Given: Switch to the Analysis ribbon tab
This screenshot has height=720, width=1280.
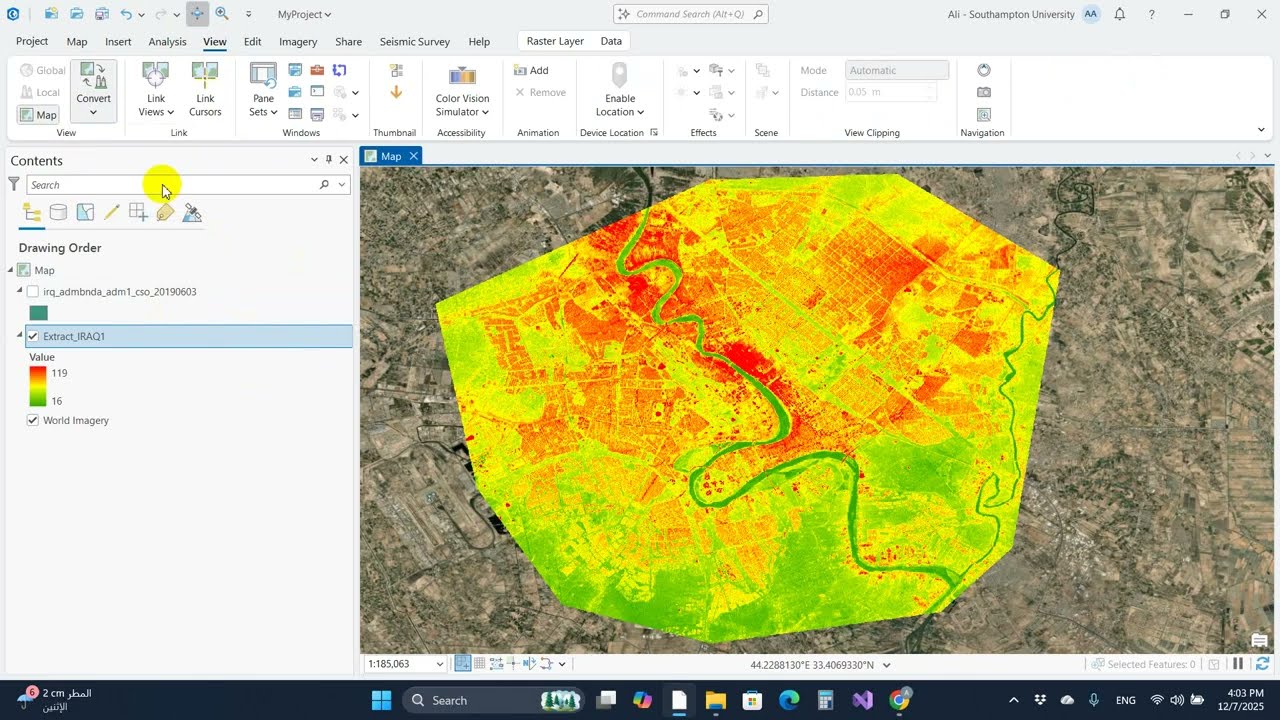Looking at the screenshot, I should pyautogui.click(x=167, y=41).
